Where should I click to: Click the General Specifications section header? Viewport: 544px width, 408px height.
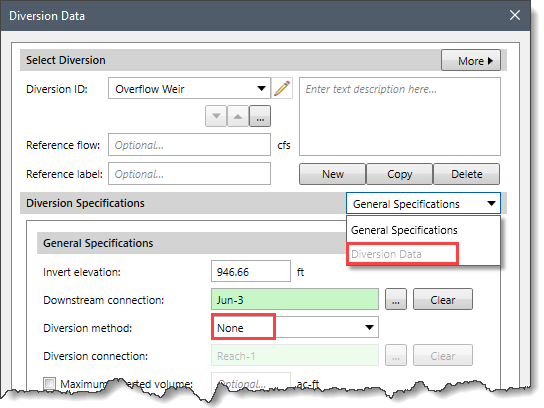pos(192,243)
